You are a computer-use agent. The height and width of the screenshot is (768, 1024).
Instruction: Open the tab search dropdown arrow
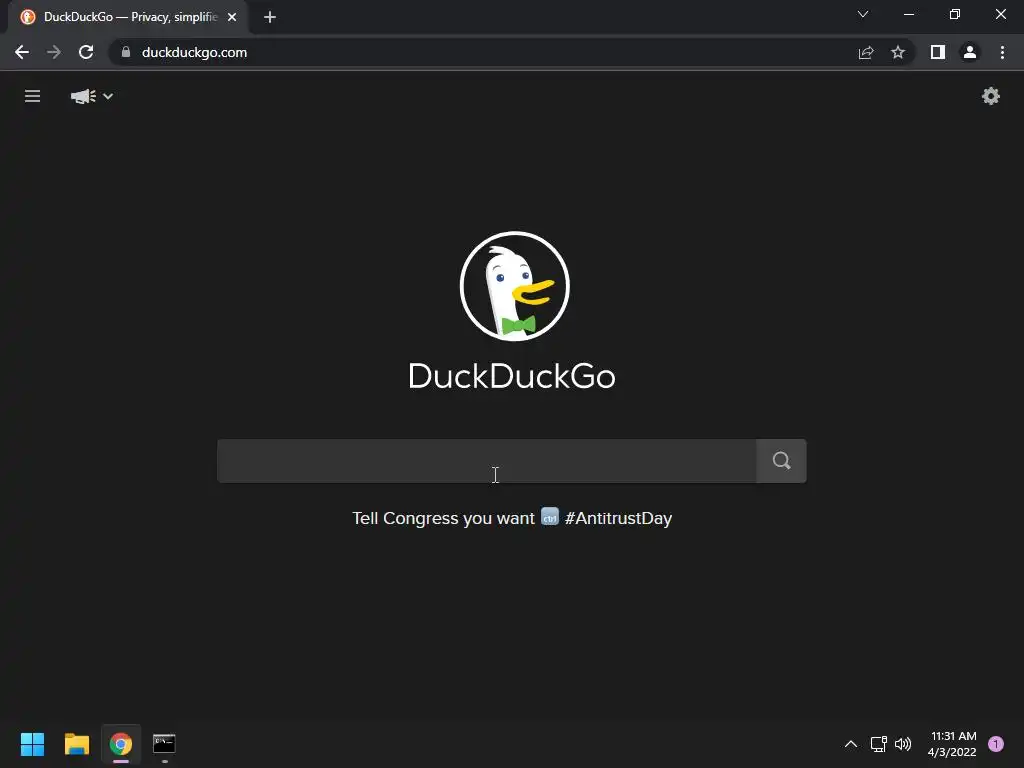[x=863, y=14]
